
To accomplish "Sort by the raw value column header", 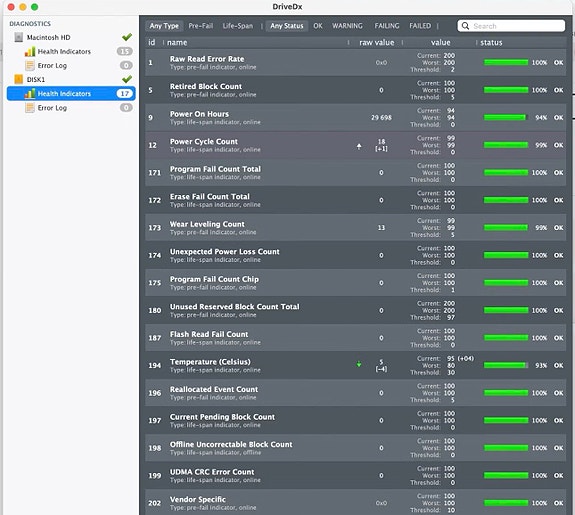I will [x=377, y=43].
